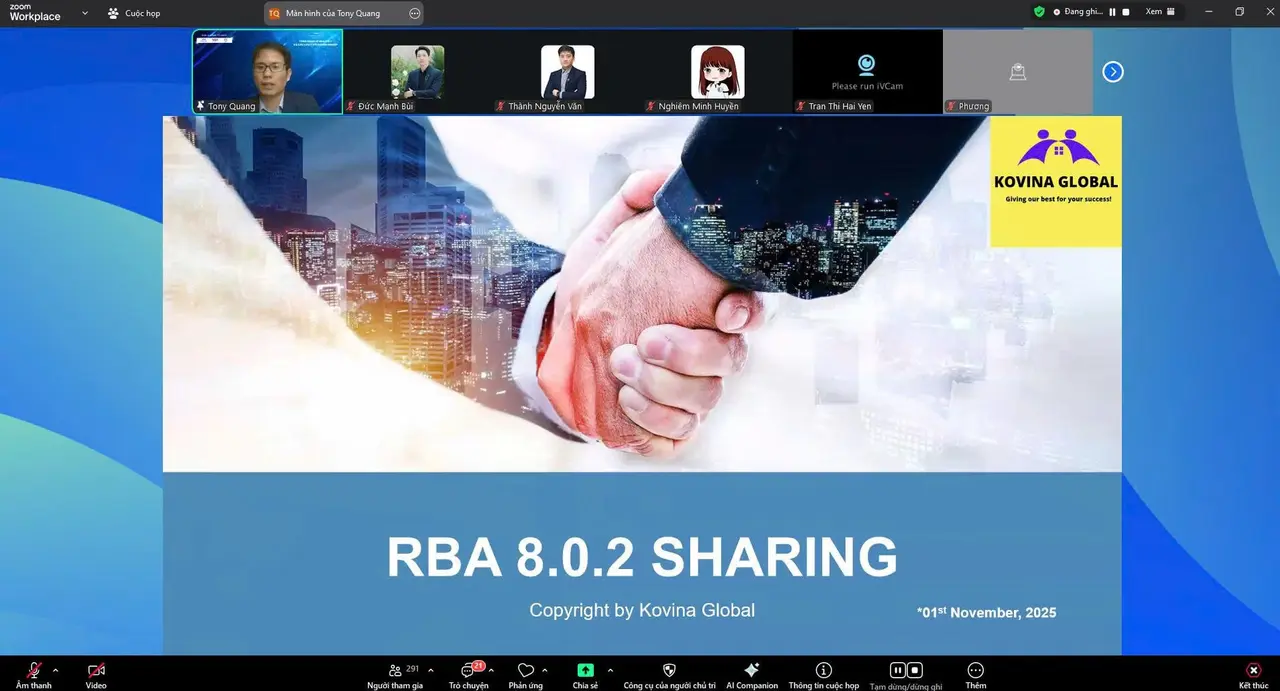The width and height of the screenshot is (1280, 691).
Task: Click the Zoom Workplace logo
Action: (35, 12)
